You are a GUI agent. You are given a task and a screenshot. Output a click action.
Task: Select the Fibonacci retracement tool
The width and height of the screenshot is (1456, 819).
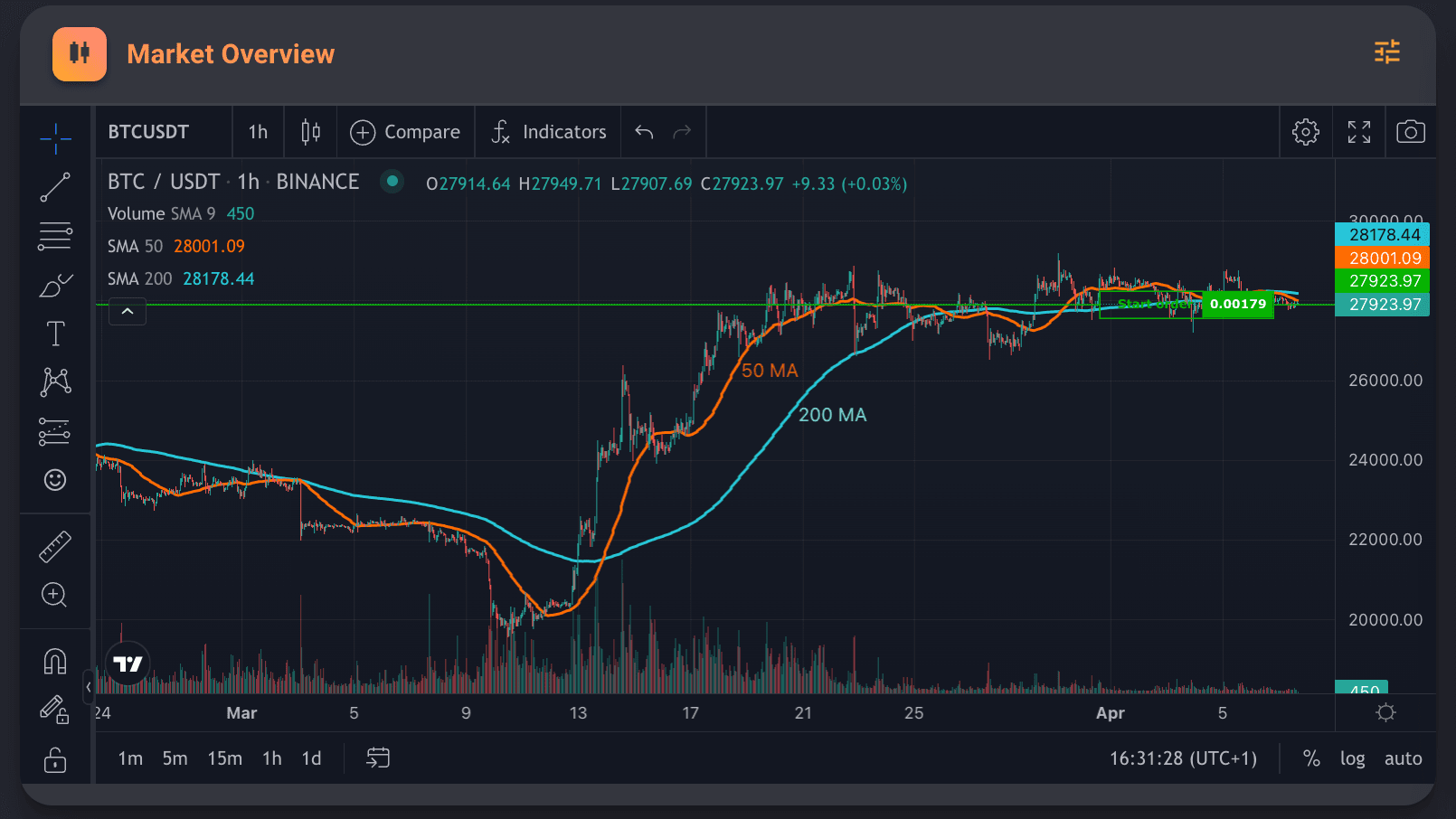(x=55, y=236)
